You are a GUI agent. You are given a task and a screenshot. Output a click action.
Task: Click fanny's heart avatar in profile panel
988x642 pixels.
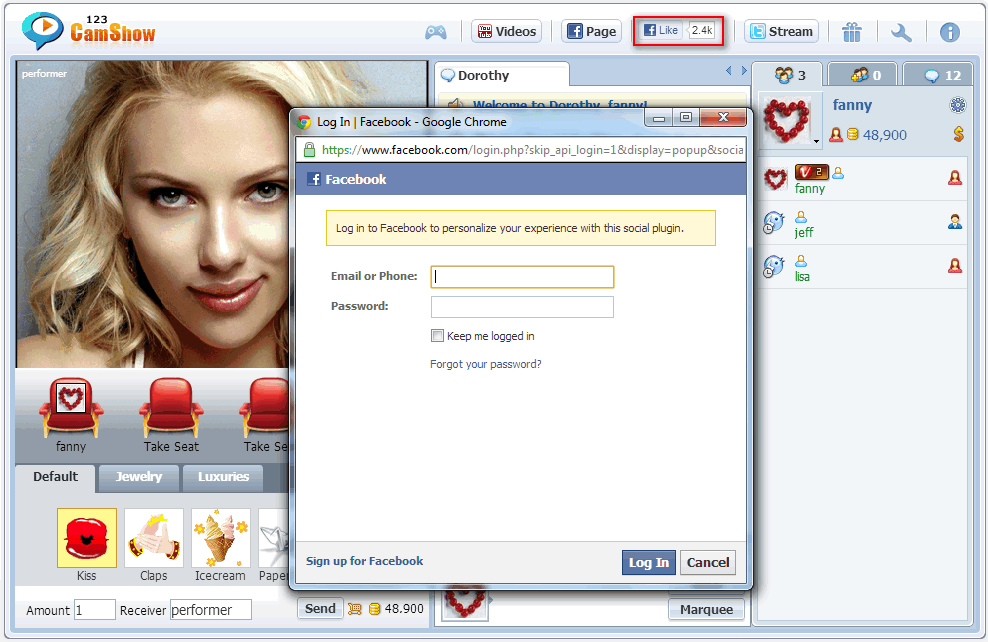coord(786,119)
